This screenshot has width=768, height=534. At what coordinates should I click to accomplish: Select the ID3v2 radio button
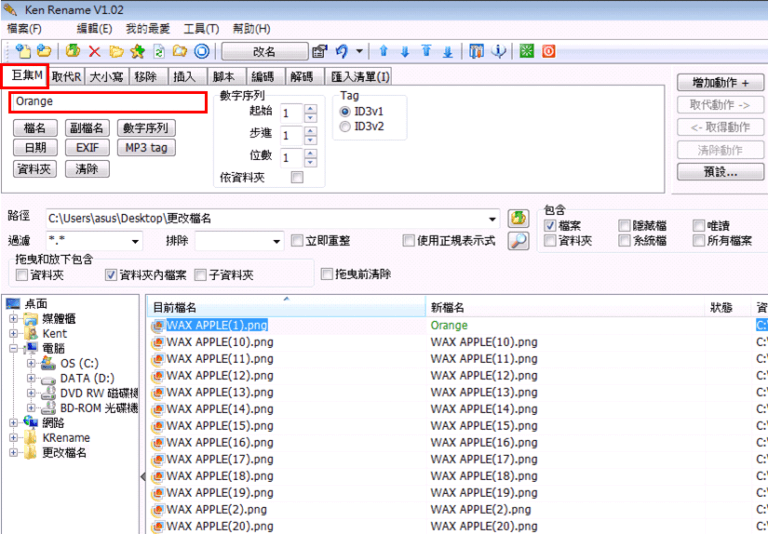tap(346, 127)
